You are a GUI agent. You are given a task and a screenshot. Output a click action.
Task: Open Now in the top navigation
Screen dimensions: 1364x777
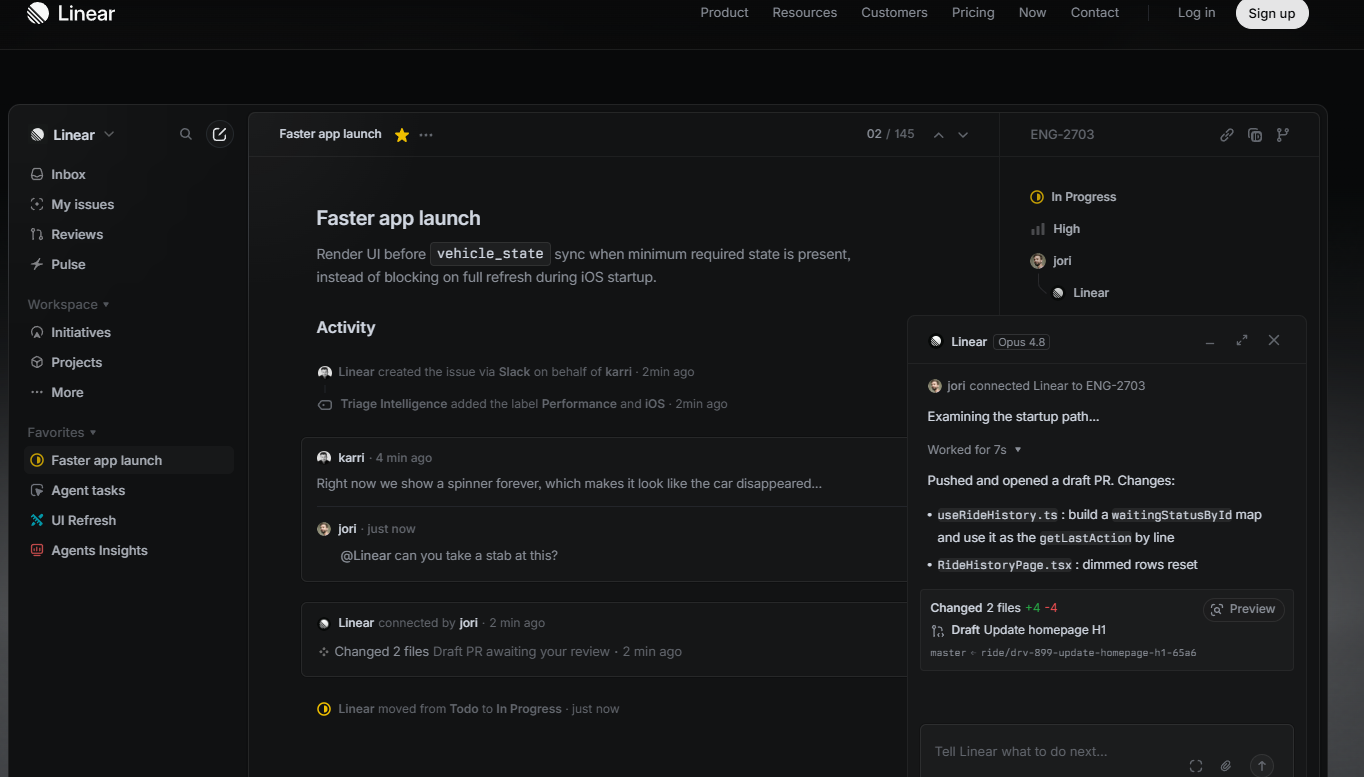tap(1032, 13)
